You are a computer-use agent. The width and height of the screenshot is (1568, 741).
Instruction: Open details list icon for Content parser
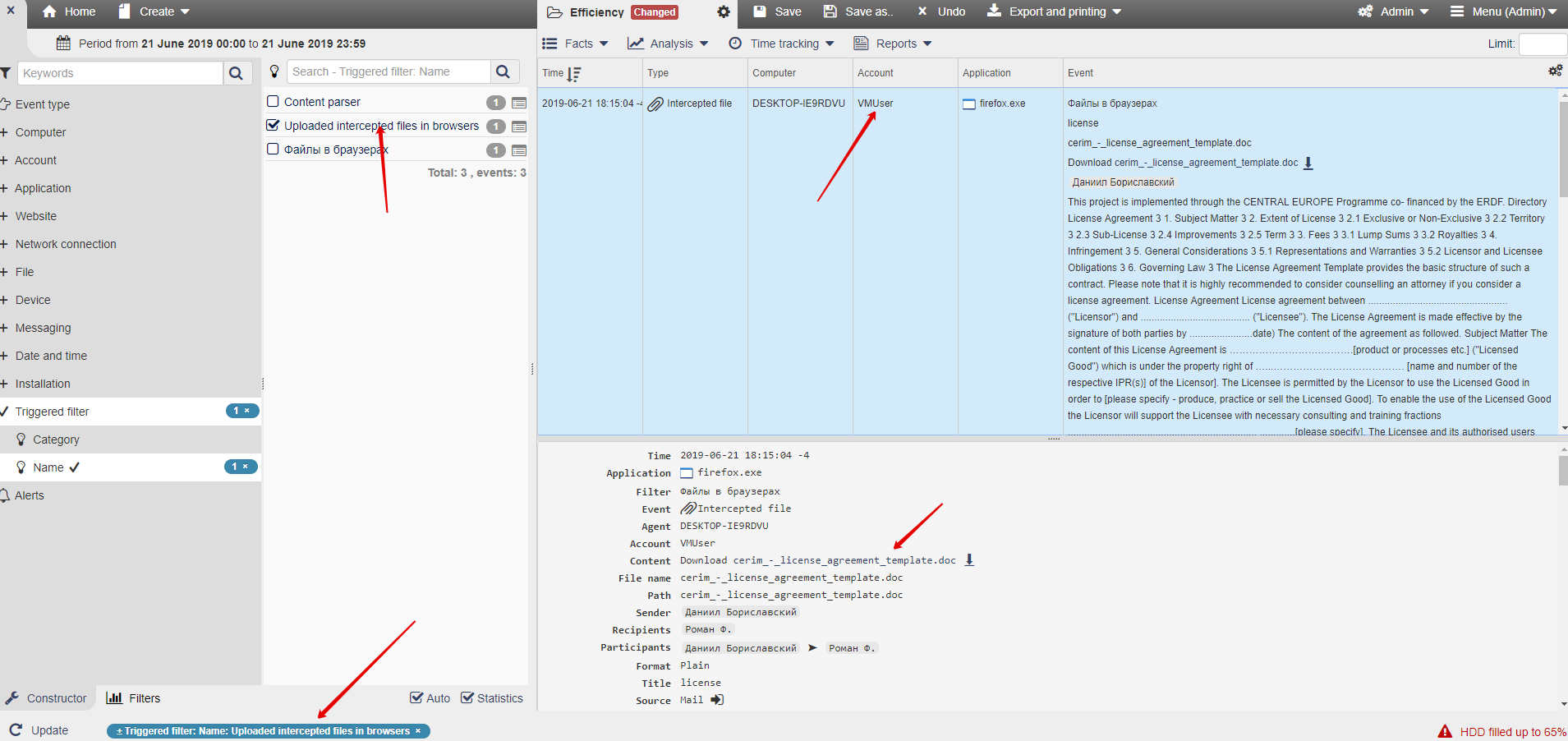pyautogui.click(x=519, y=103)
